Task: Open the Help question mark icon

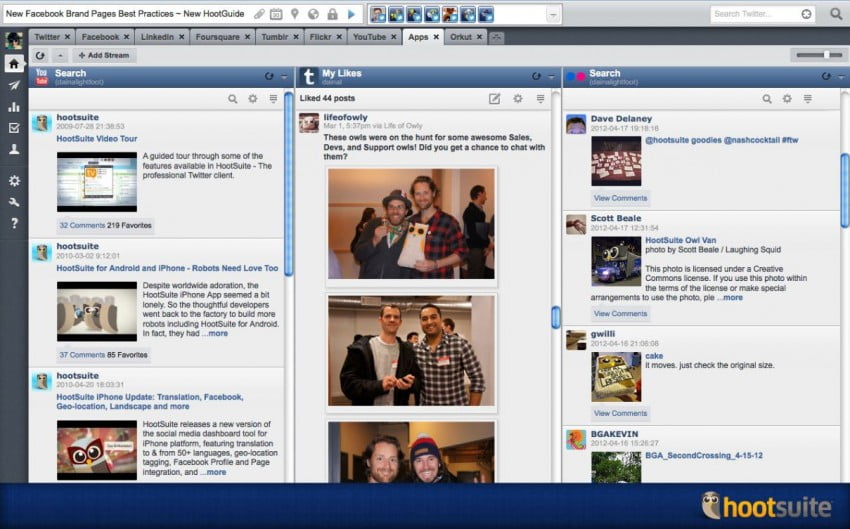Action: click(14, 223)
